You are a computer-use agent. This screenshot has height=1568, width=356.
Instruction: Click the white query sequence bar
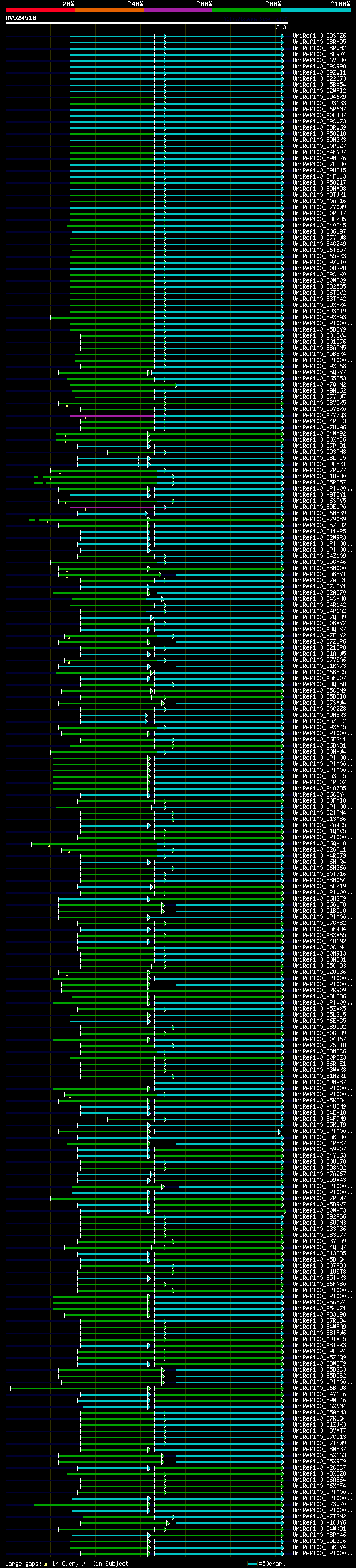[146, 23]
